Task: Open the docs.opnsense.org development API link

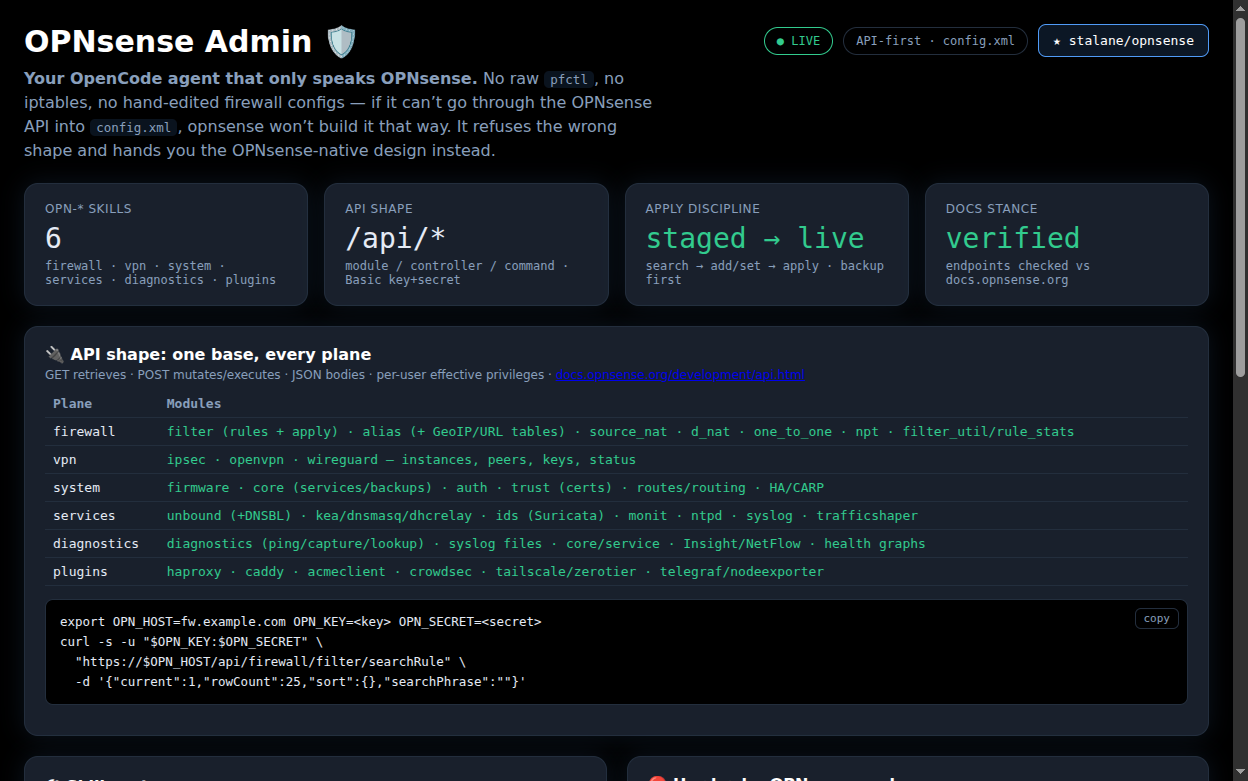Action: 680,375
